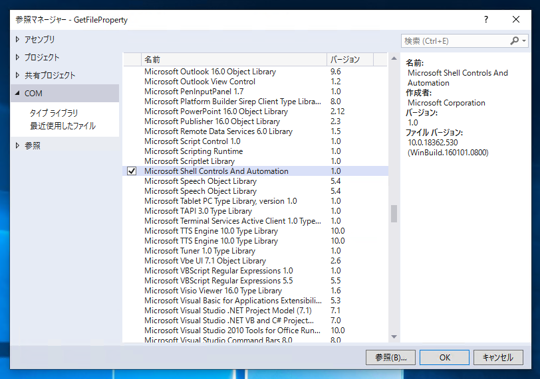Select Microsoft Visual Studio .NET VB and C# Project
Image resolution: width=540 pixels, height=379 pixels.
pos(255,321)
